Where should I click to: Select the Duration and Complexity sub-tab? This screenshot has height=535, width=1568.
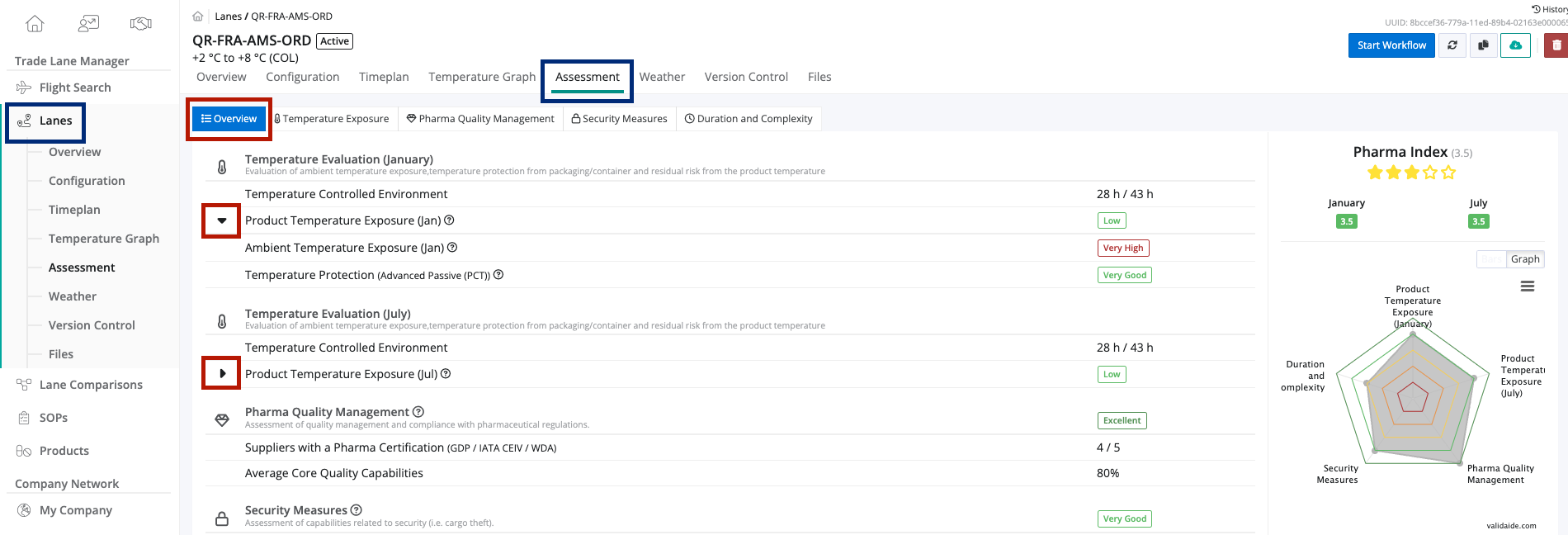(x=749, y=119)
